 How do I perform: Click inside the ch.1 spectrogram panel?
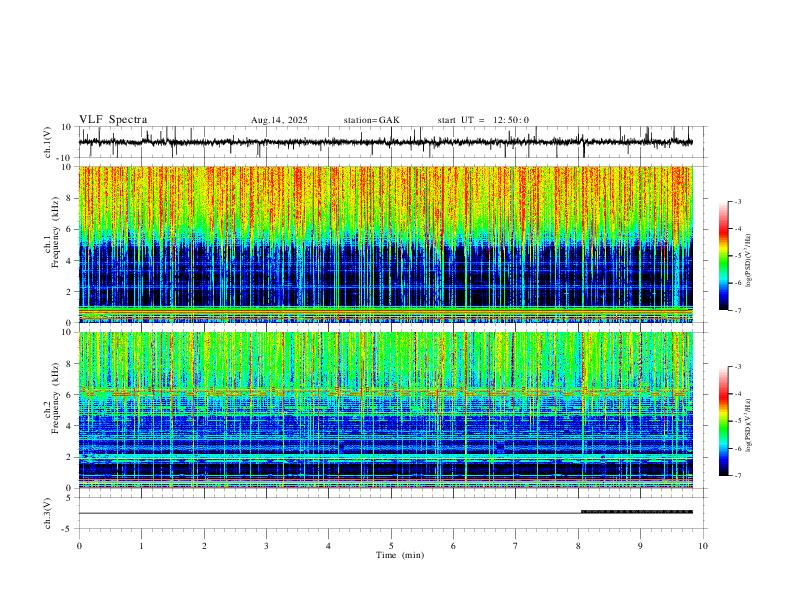(x=386, y=244)
